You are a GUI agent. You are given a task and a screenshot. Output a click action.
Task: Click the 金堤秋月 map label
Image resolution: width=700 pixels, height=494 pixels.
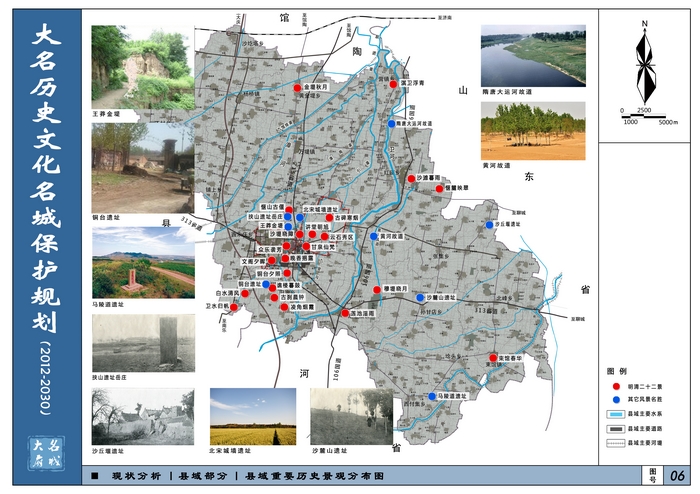[316, 87]
